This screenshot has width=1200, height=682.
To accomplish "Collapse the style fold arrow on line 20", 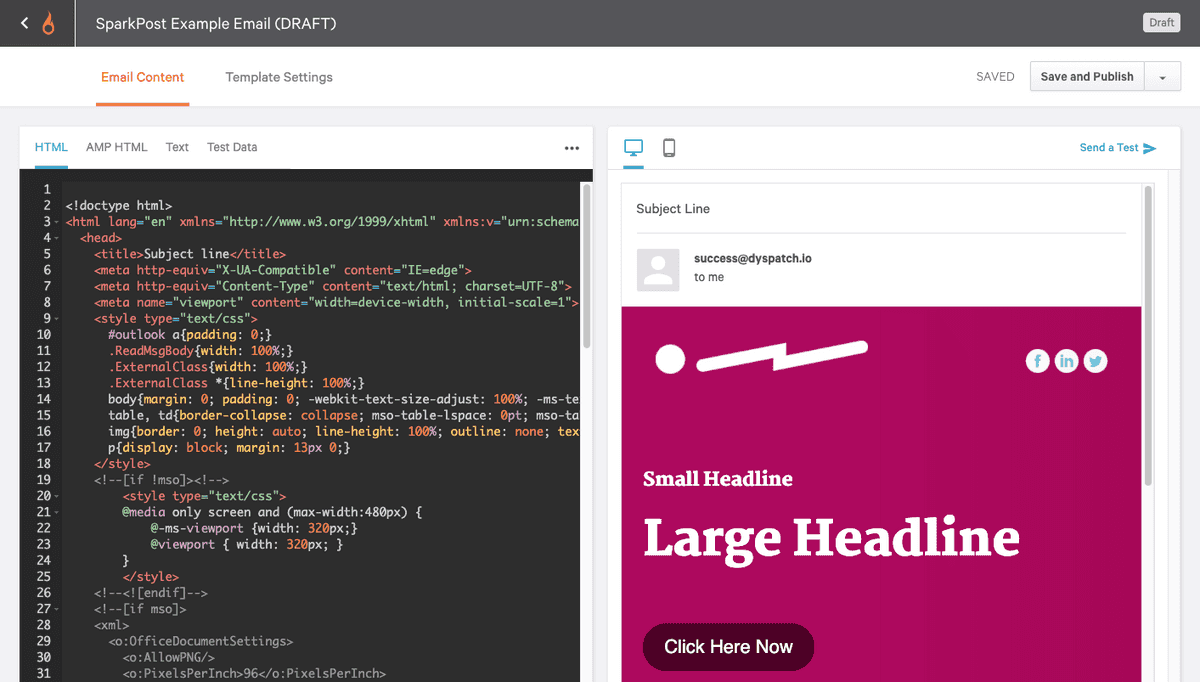I will click(x=57, y=496).
